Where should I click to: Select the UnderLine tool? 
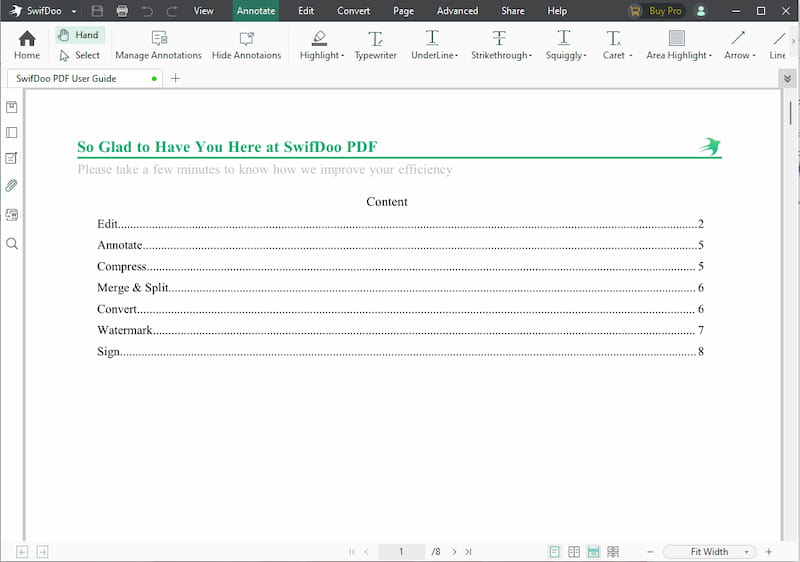pos(432,45)
